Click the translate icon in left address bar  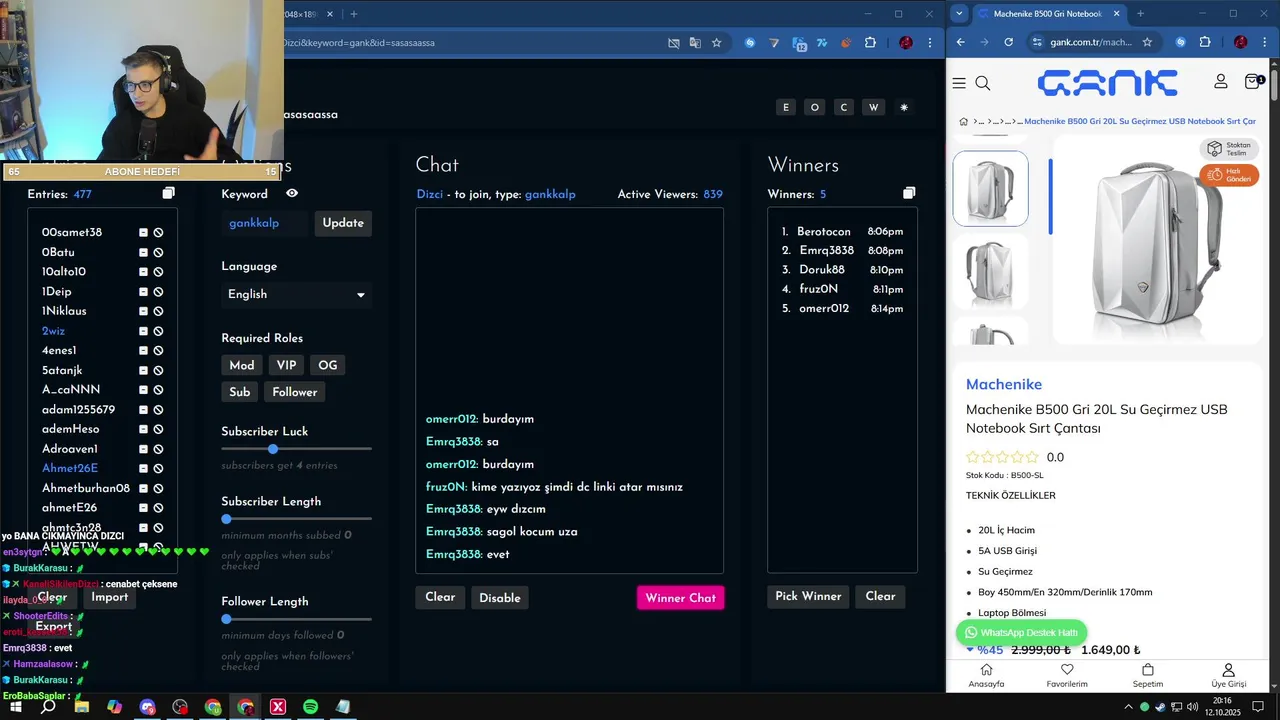pos(695,43)
